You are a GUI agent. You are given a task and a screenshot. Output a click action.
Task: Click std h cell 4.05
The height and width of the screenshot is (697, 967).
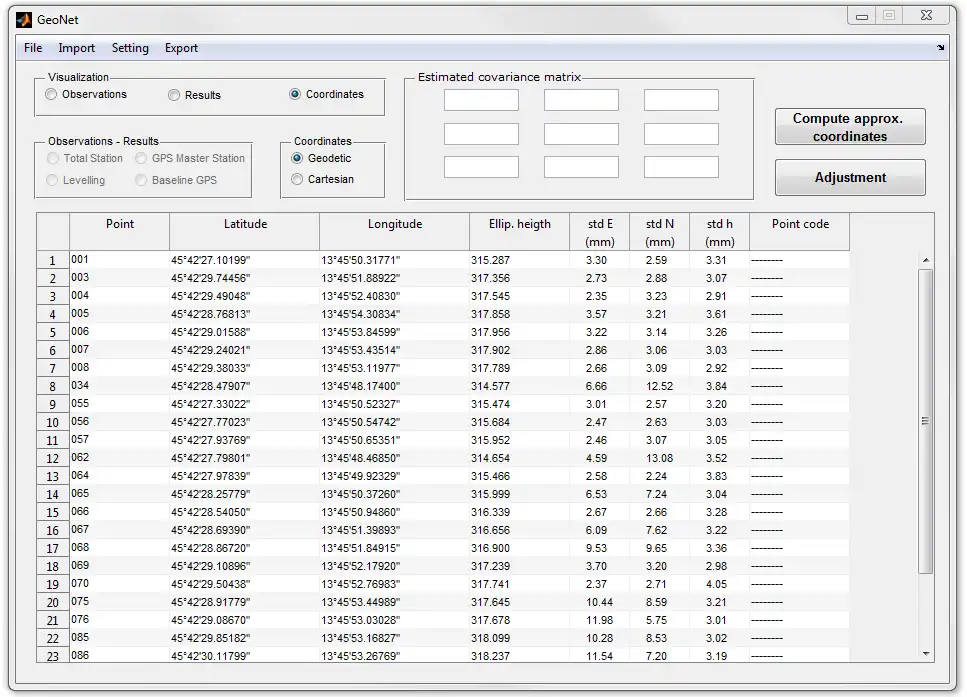coord(719,584)
